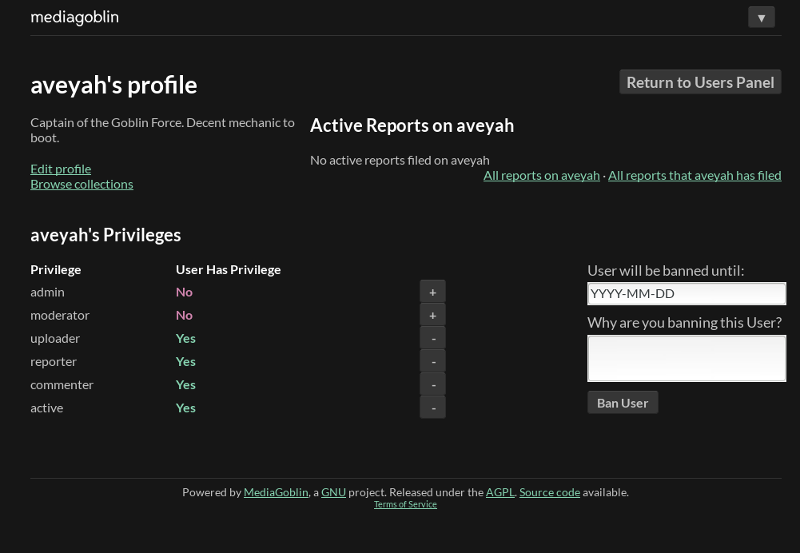Screen dimensions: 800x553
Task: Revoke reporter privilege with minus button
Action: coord(433,362)
